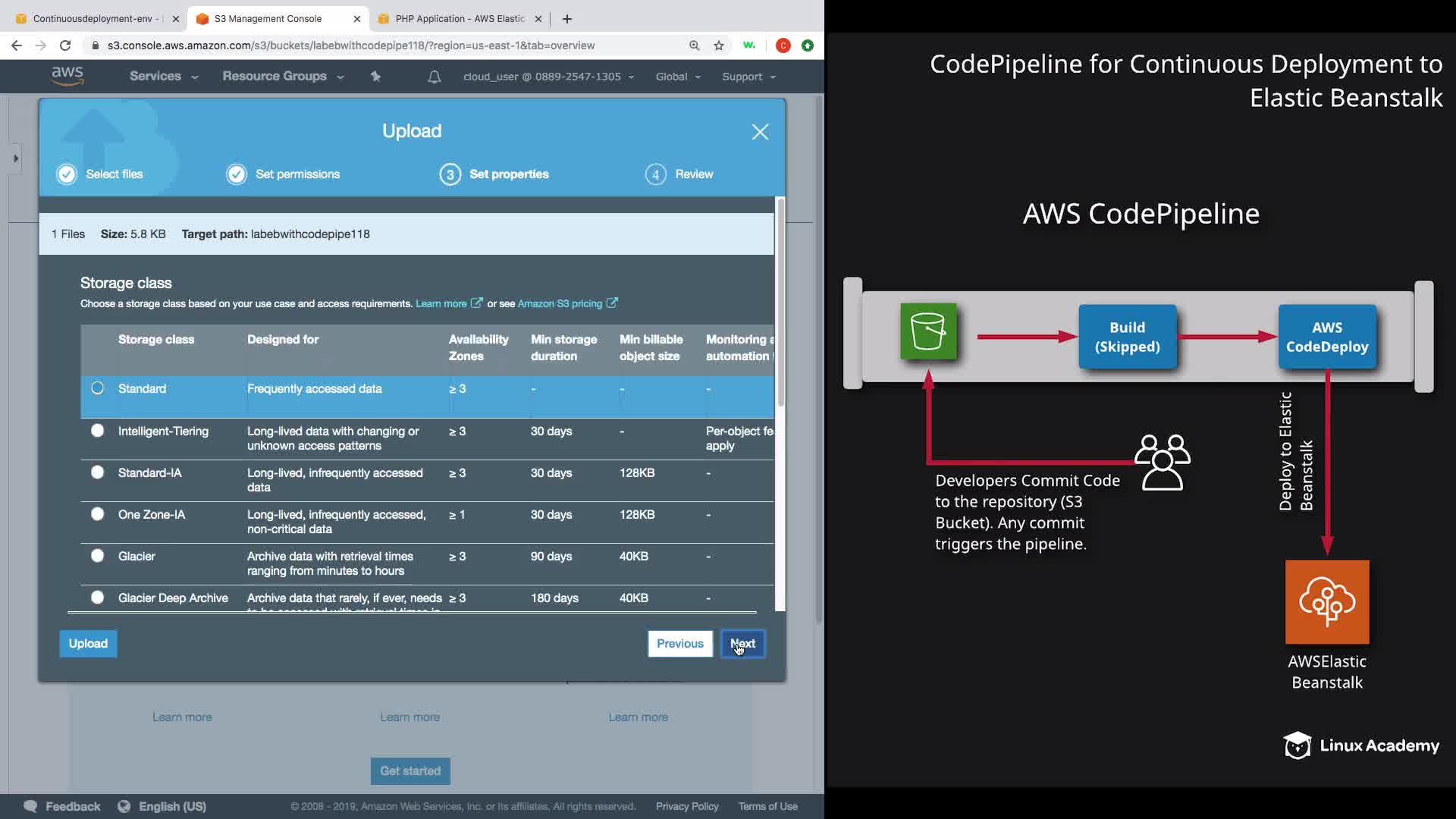Switch to the PHP Application browser tab
The image size is (1456, 819).
459,19
